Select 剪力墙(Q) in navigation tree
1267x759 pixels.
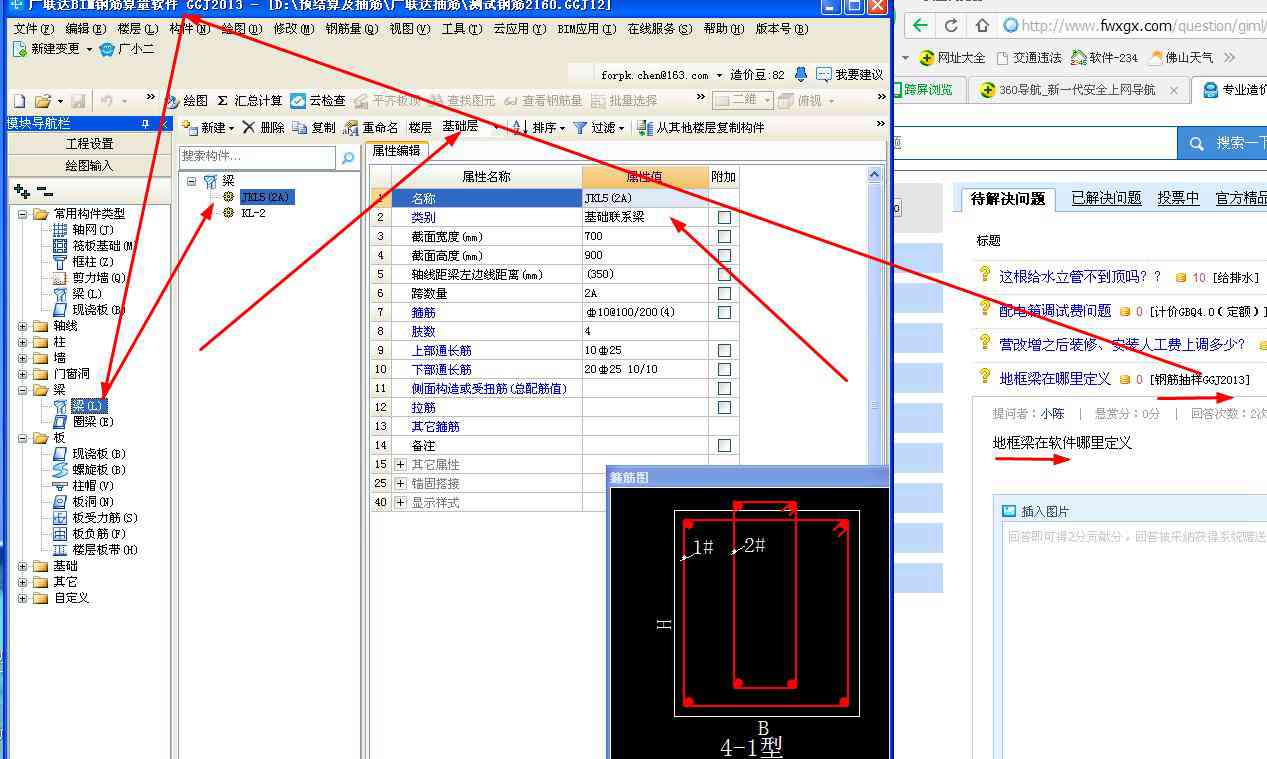click(x=89, y=278)
